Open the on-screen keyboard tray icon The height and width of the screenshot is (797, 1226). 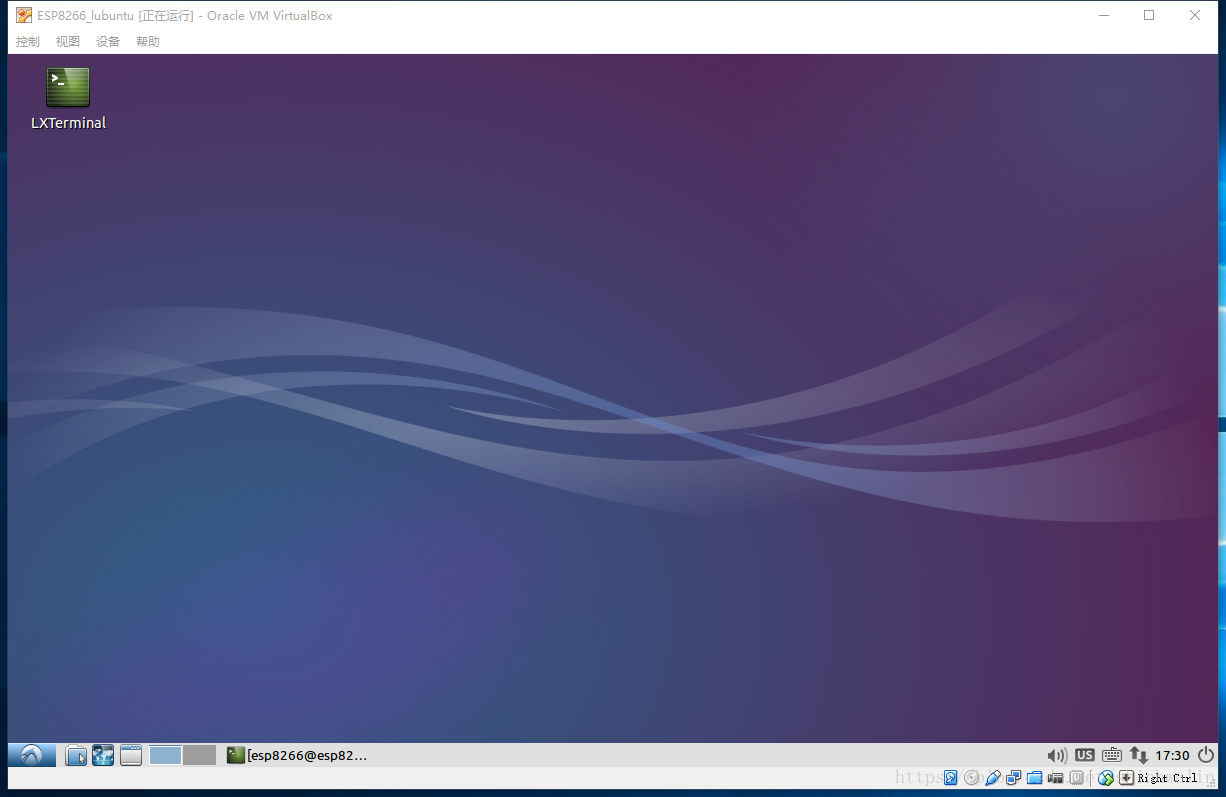tap(1112, 755)
